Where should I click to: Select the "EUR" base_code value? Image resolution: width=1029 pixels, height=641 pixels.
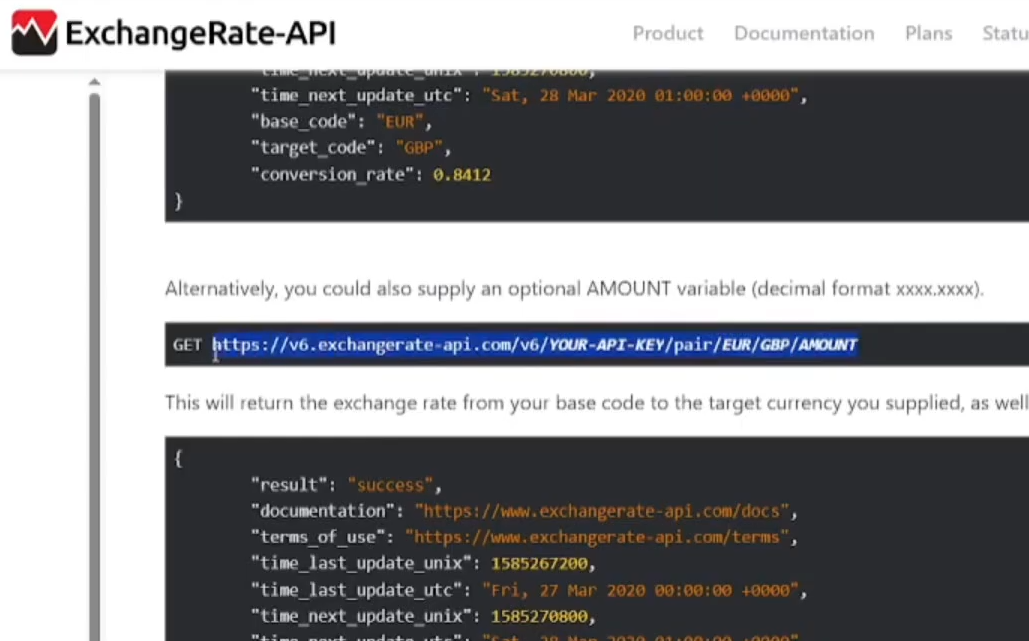pos(403,122)
